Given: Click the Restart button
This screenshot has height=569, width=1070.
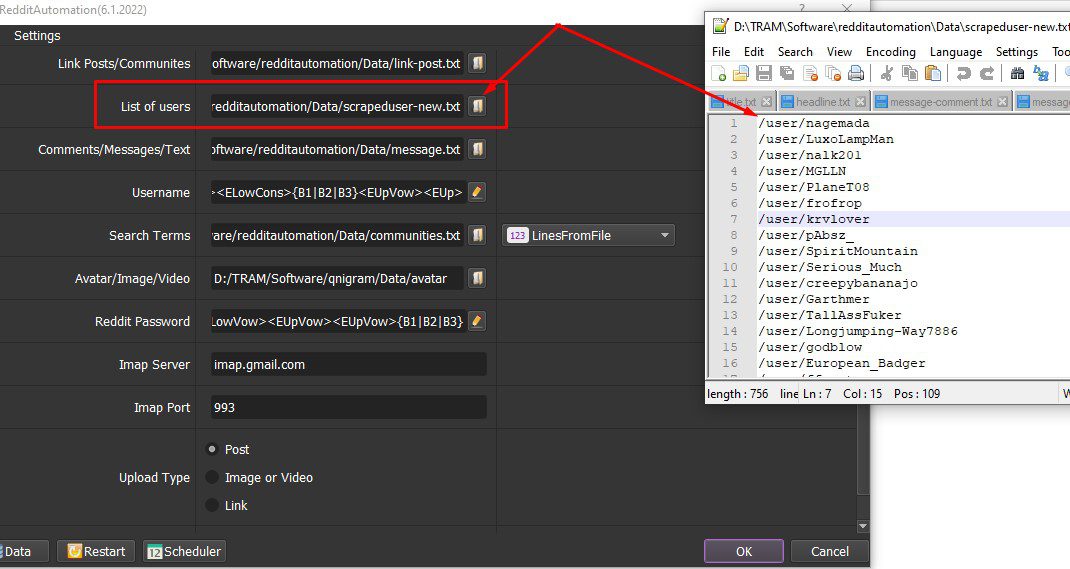Looking at the screenshot, I should pyautogui.click(x=96, y=551).
